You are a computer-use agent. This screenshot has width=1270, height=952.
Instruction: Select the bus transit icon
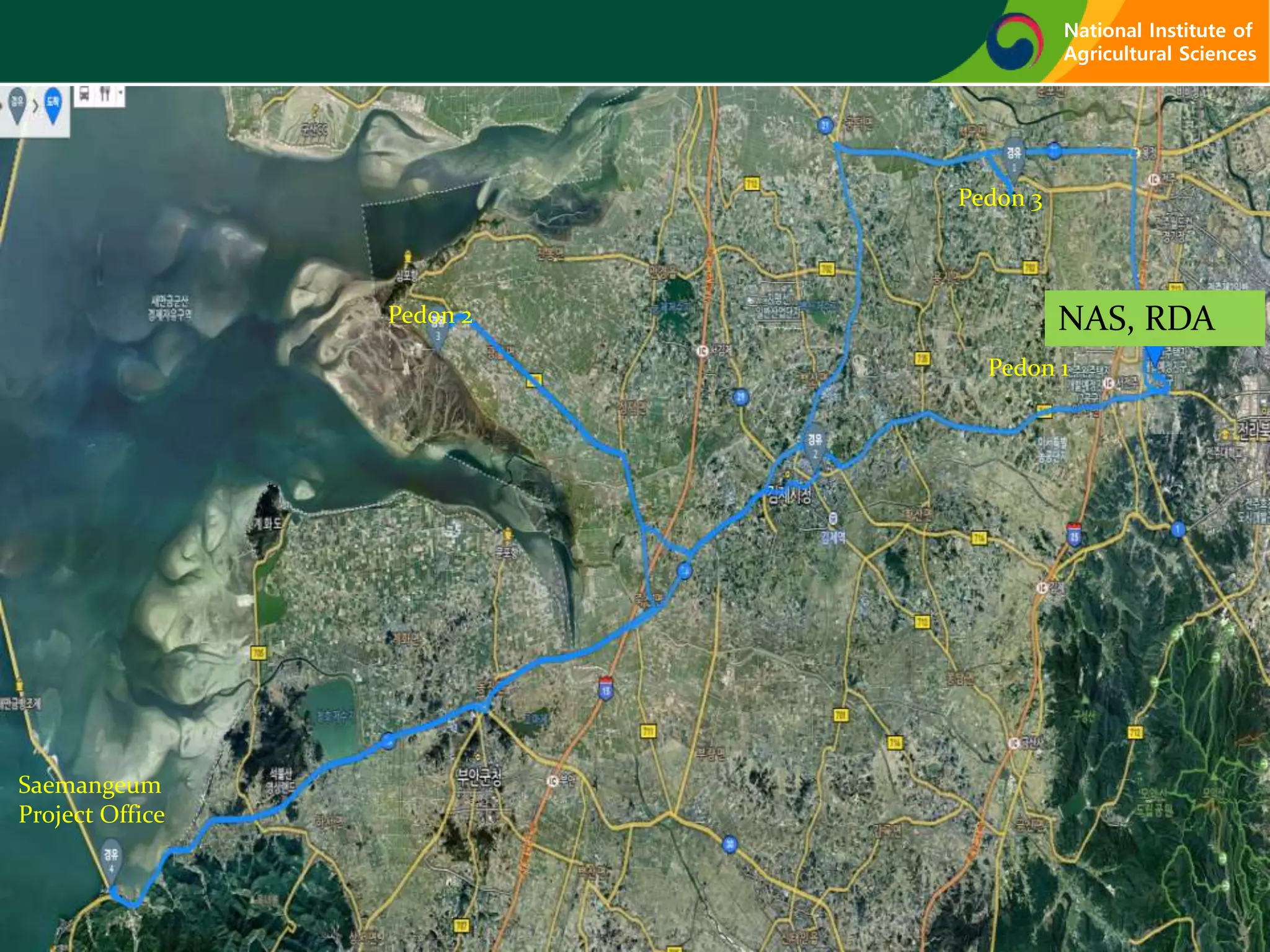tap(85, 95)
